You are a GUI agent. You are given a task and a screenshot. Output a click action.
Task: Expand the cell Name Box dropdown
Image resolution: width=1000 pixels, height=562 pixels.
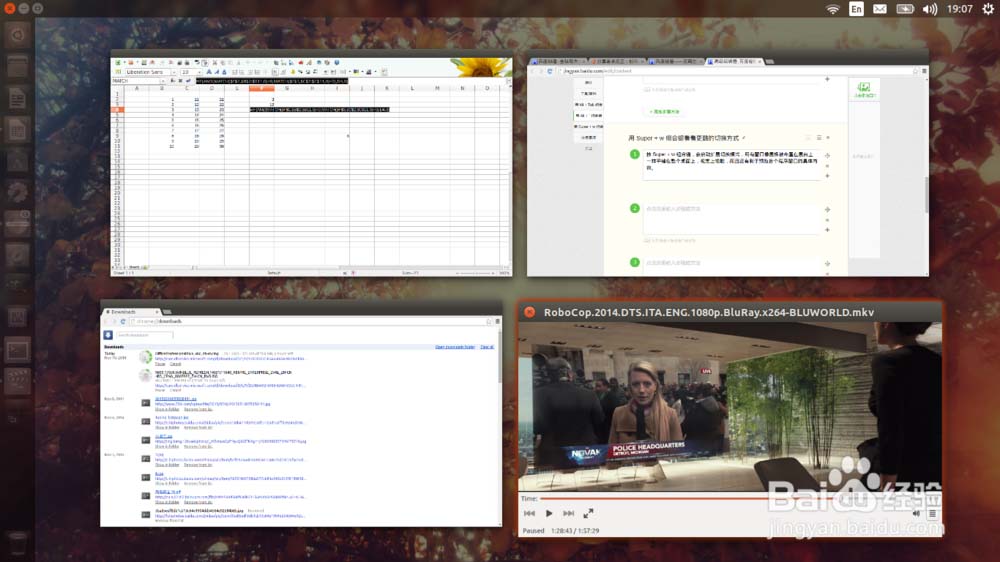pos(163,81)
